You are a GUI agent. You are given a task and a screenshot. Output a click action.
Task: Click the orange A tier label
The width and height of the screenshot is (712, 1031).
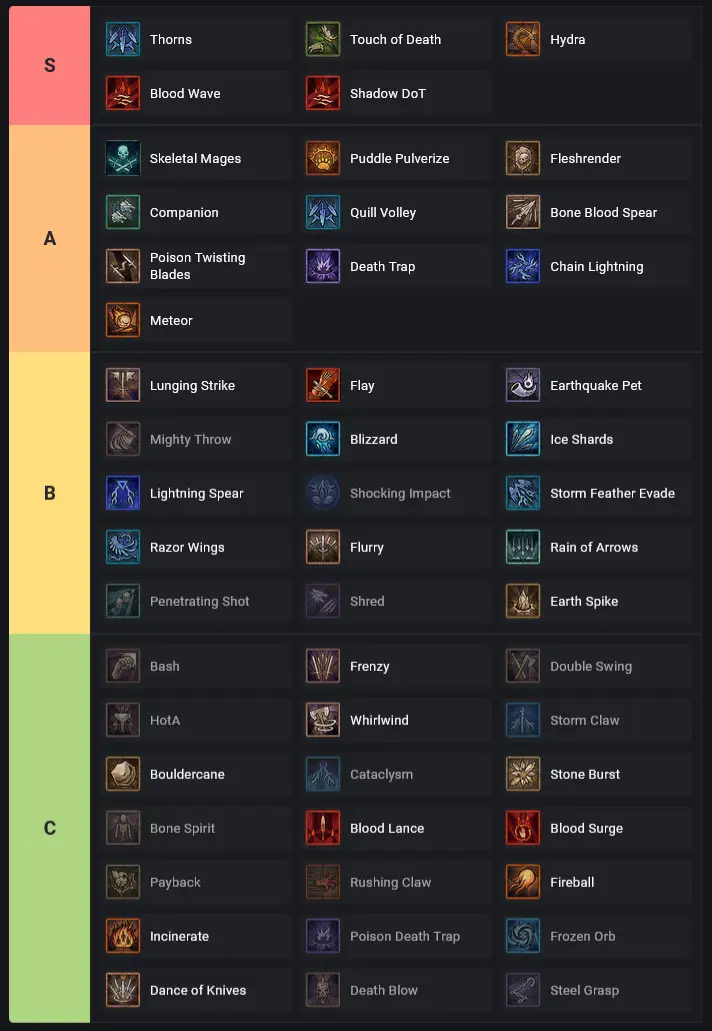50,239
